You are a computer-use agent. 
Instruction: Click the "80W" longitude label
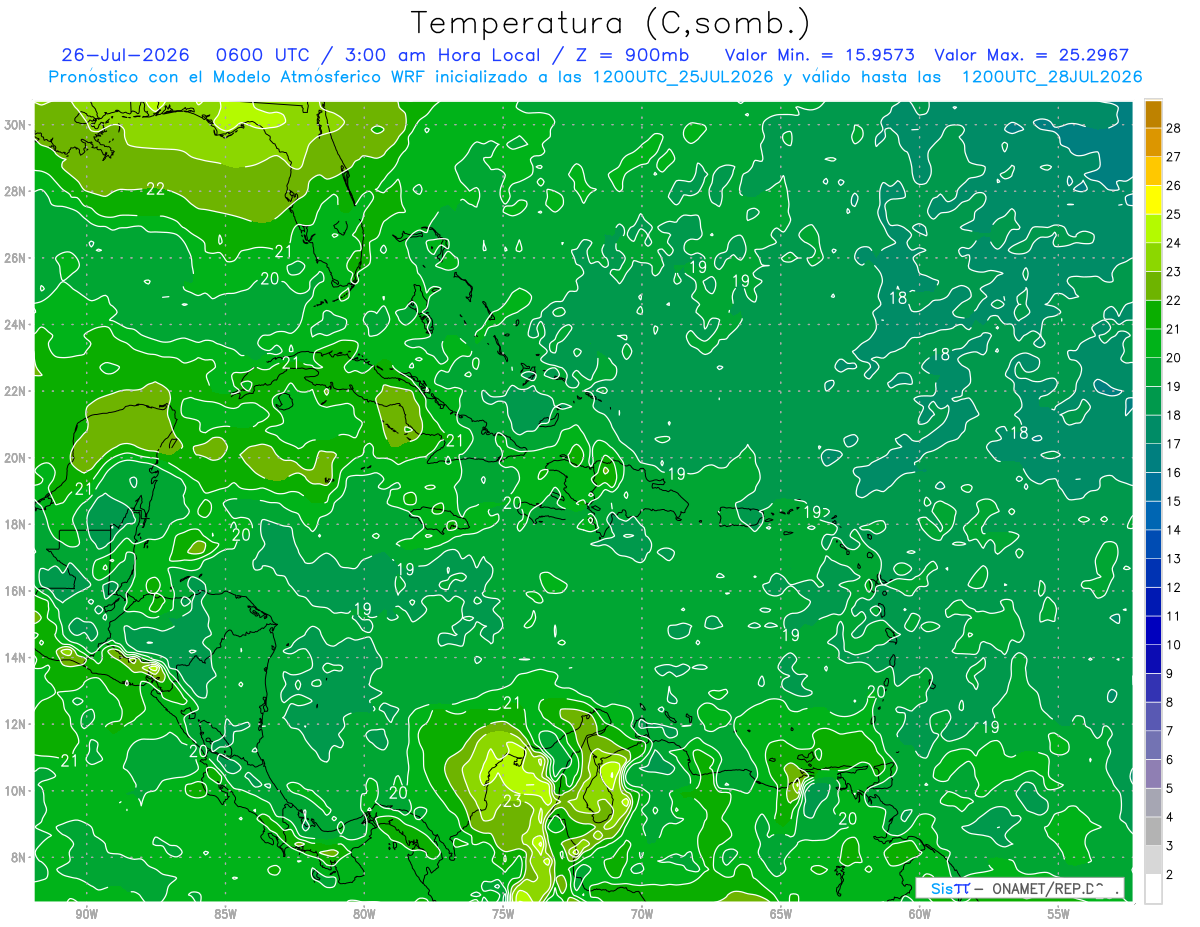coord(364,915)
